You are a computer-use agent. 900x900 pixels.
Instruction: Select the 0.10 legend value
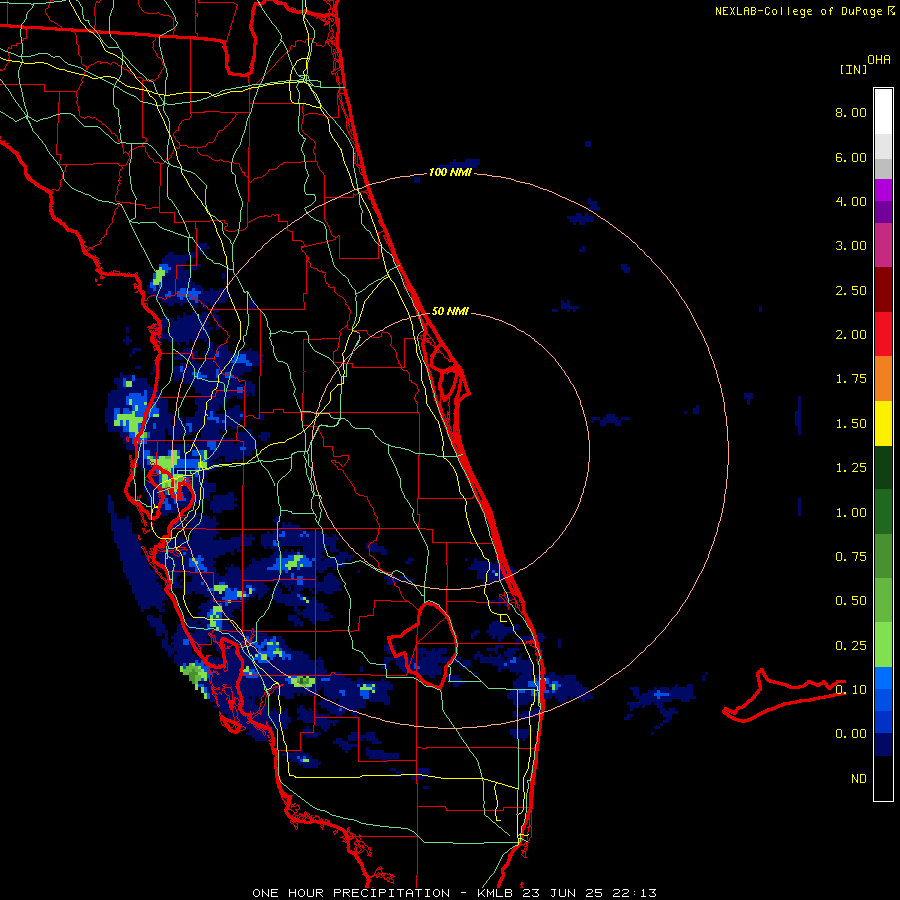click(x=851, y=690)
